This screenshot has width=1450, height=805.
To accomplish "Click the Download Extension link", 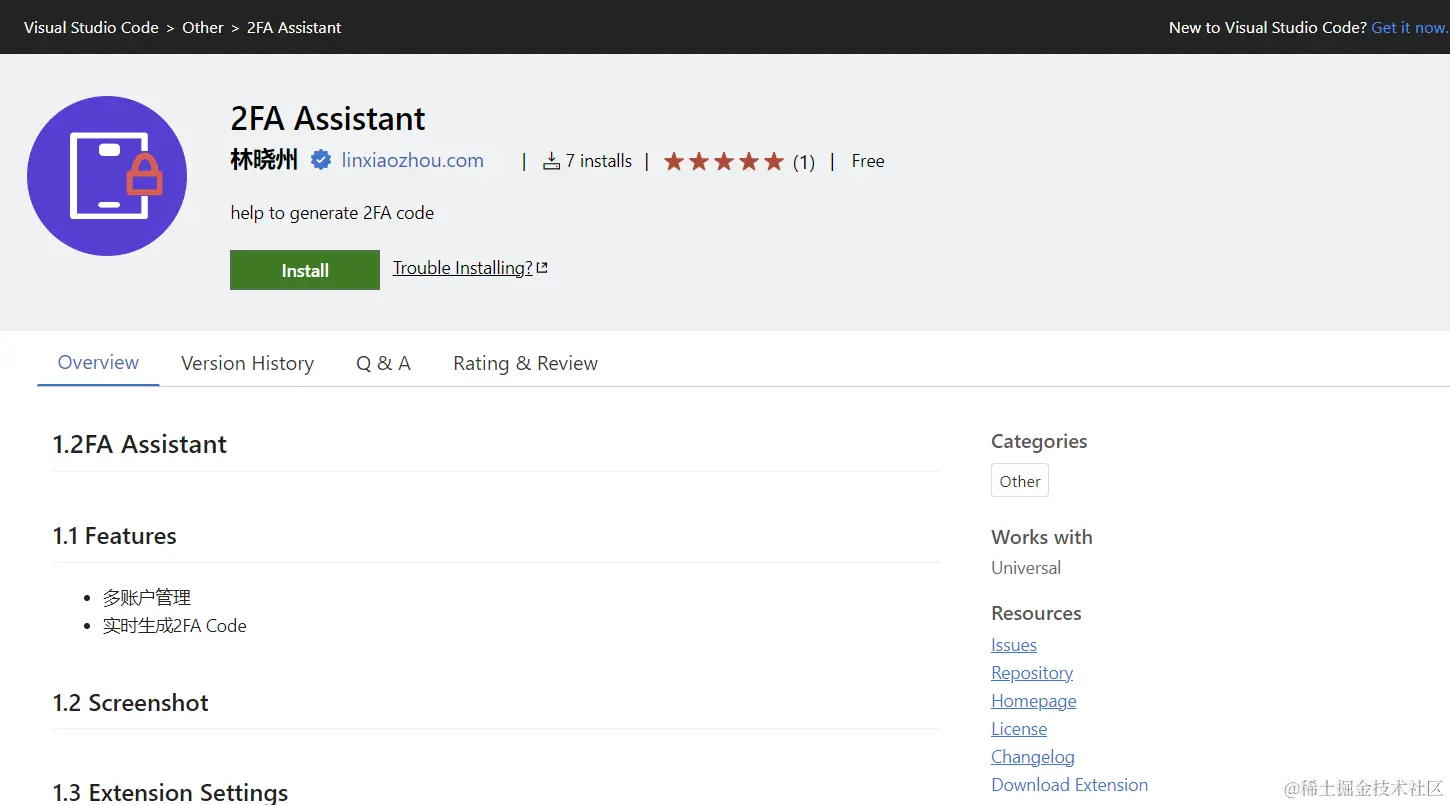I will pyautogui.click(x=1069, y=785).
